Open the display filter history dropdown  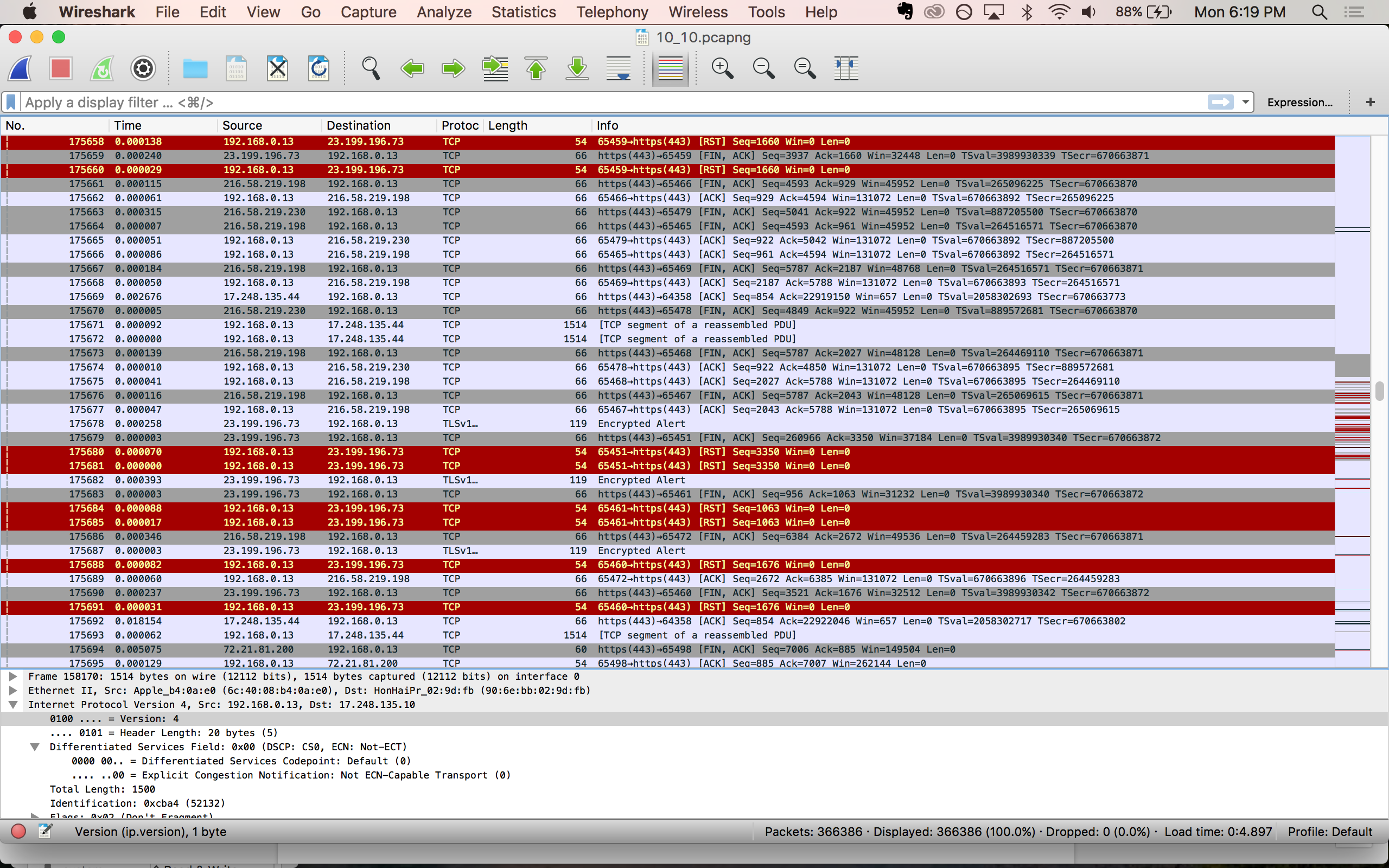tap(1245, 102)
